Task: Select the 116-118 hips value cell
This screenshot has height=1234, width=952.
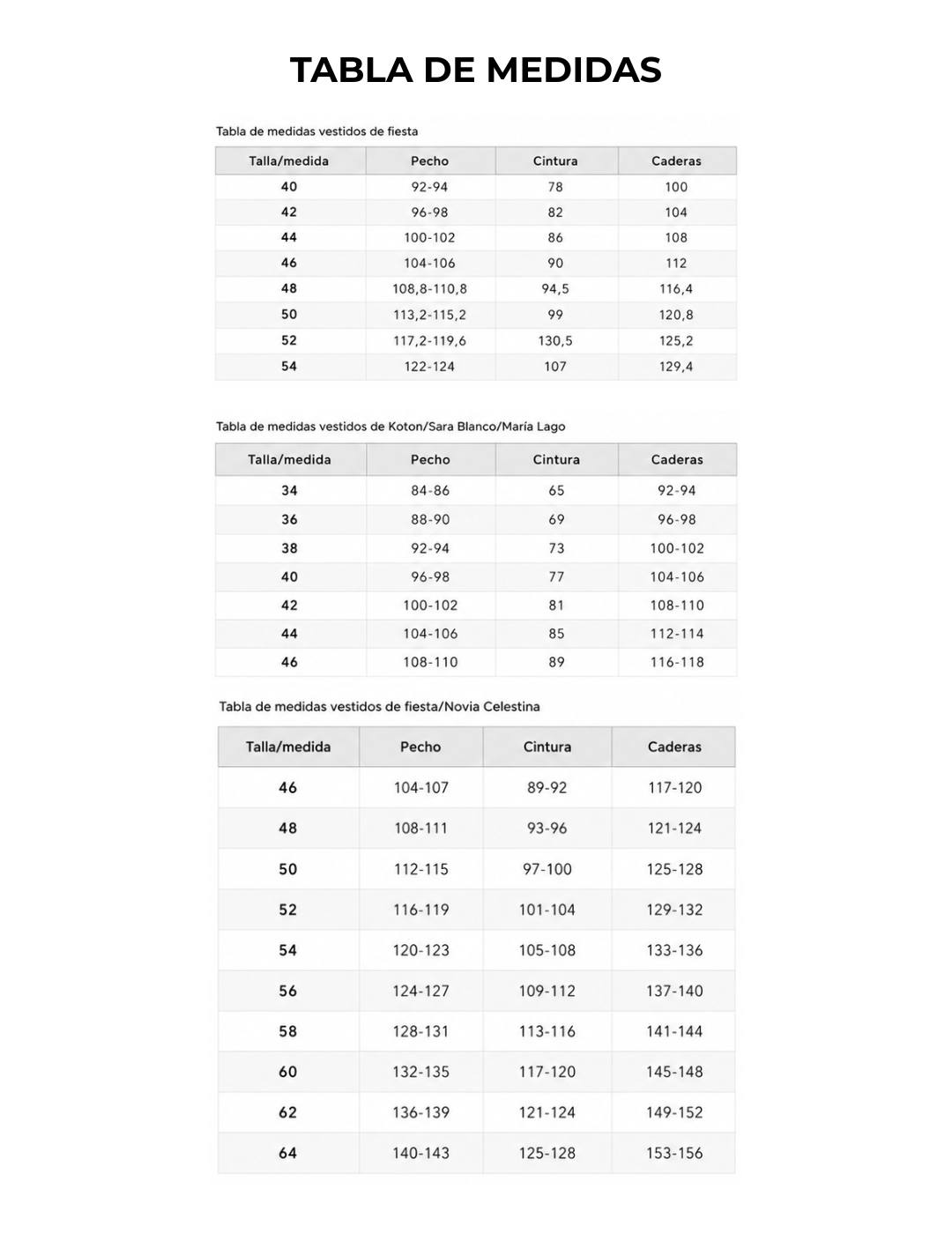Action: point(677,662)
